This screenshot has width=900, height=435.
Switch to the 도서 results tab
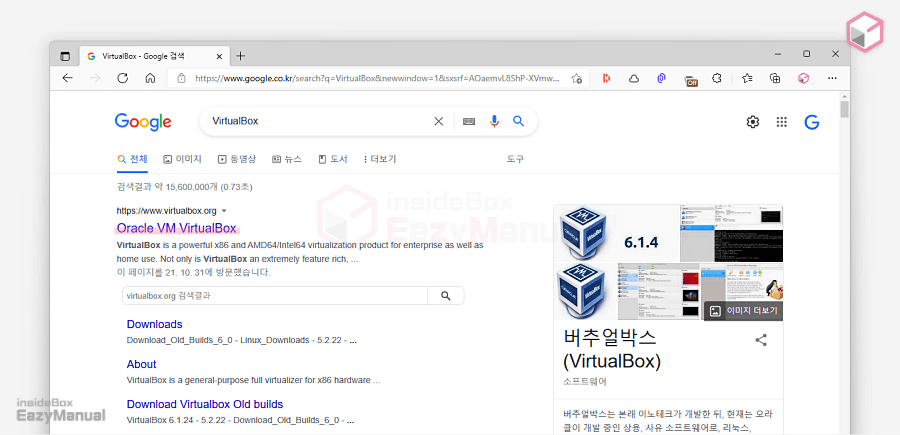333,159
